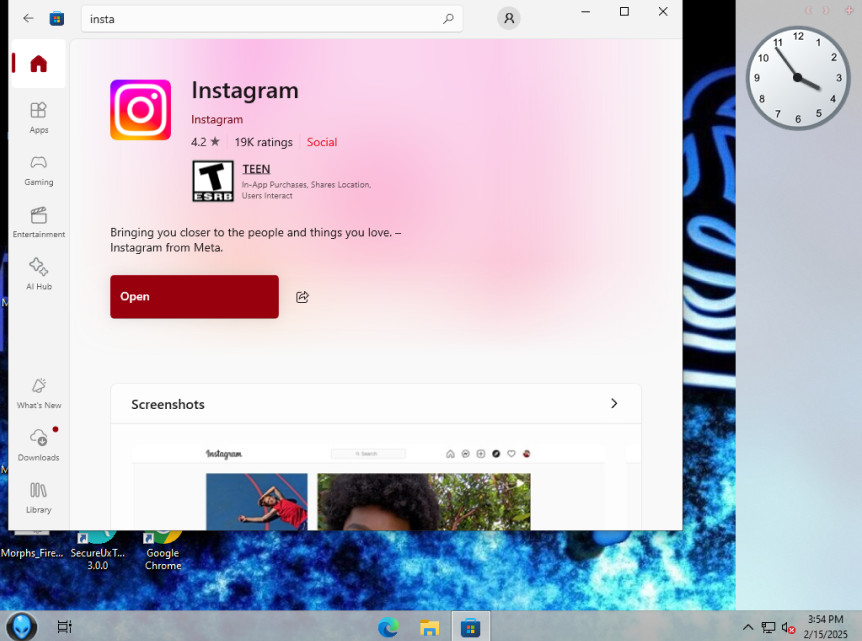Maximize the Microsoft Store window
Viewport: 862px width, 641px height.
coord(624,12)
